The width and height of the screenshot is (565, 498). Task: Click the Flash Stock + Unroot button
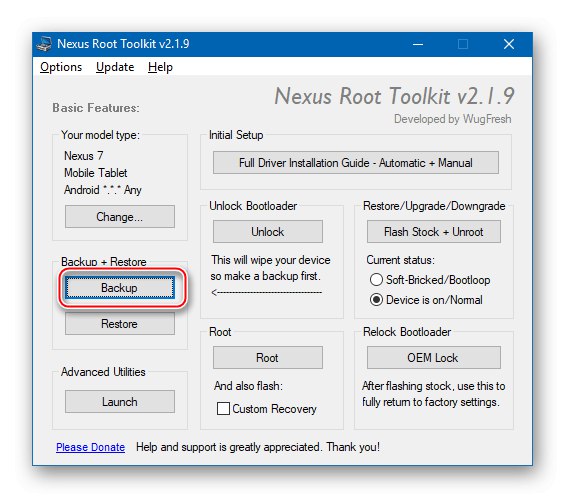(x=433, y=231)
